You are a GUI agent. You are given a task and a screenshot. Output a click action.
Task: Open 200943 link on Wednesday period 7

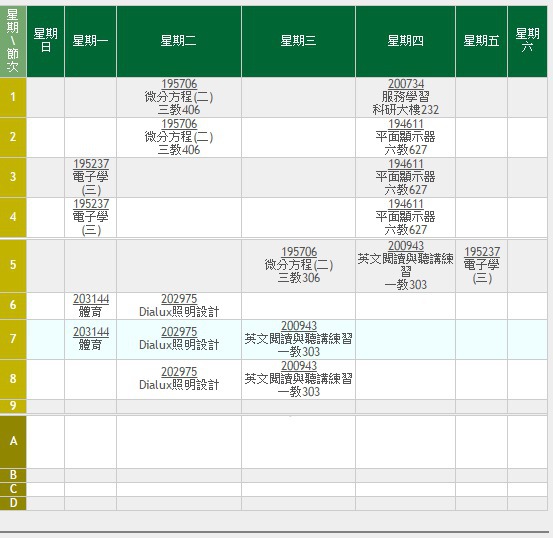(x=299, y=326)
